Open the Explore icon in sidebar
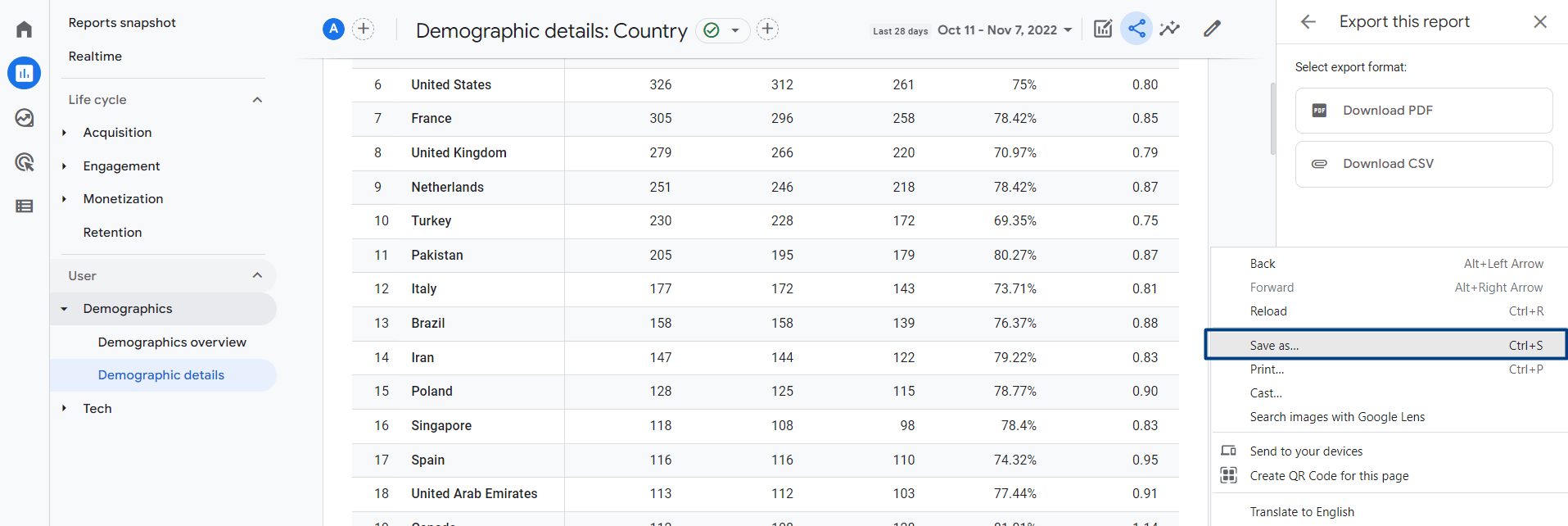 (x=25, y=118)
